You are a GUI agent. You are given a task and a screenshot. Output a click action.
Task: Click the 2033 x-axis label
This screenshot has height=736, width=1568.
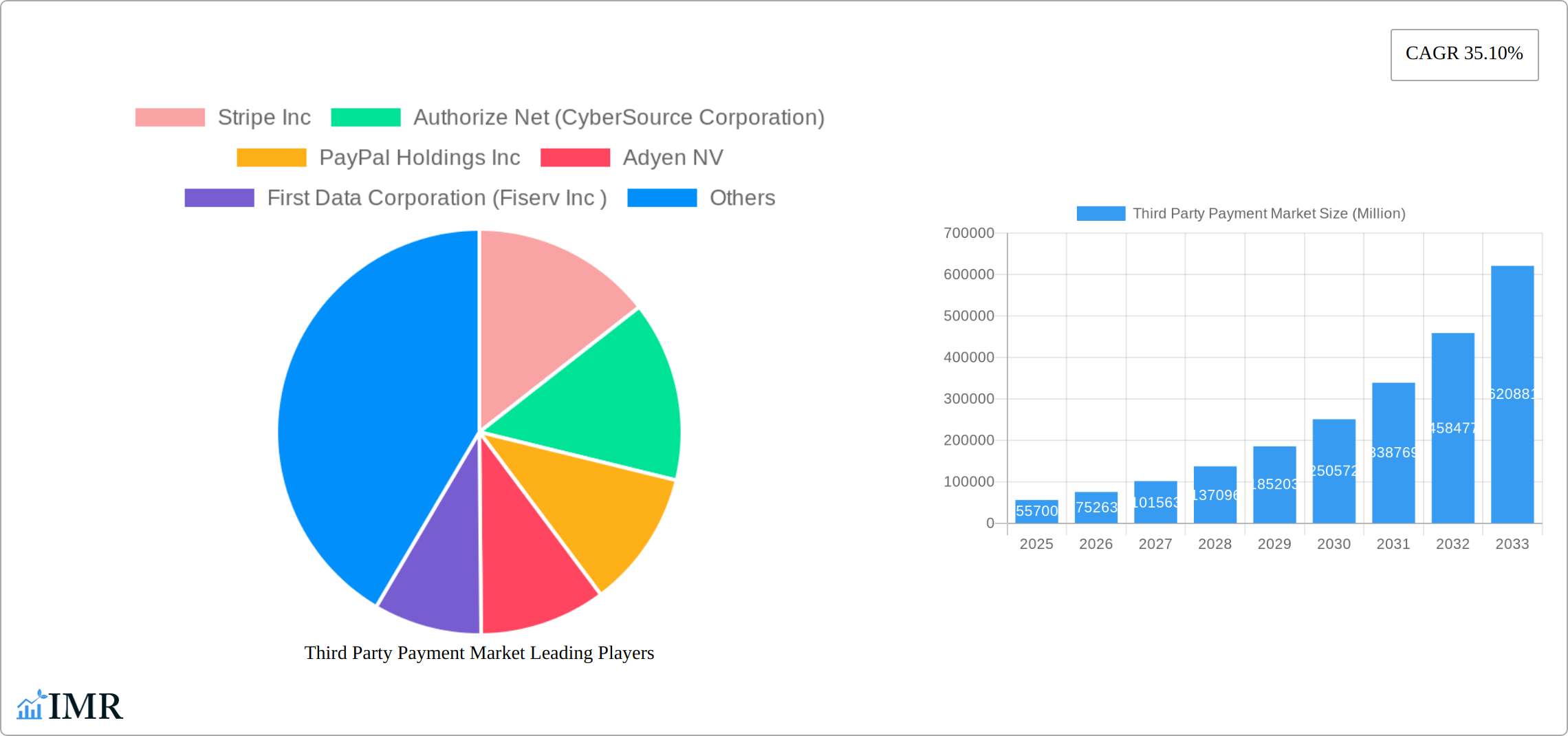click(1512, 544)
